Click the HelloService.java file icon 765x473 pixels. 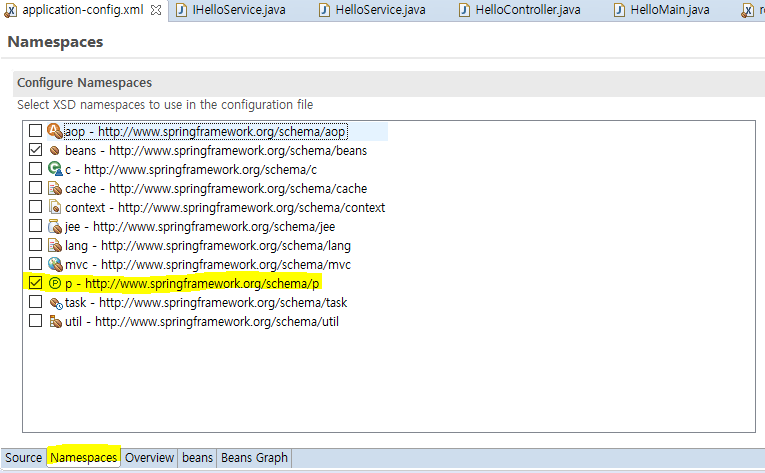[324, 10]
